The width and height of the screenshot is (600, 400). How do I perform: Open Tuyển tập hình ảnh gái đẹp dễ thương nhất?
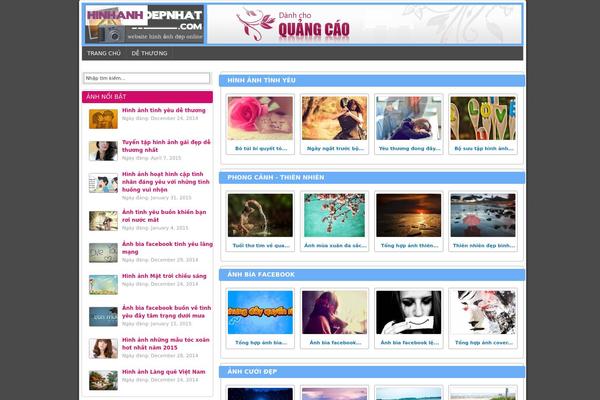(x=166, y=146)
